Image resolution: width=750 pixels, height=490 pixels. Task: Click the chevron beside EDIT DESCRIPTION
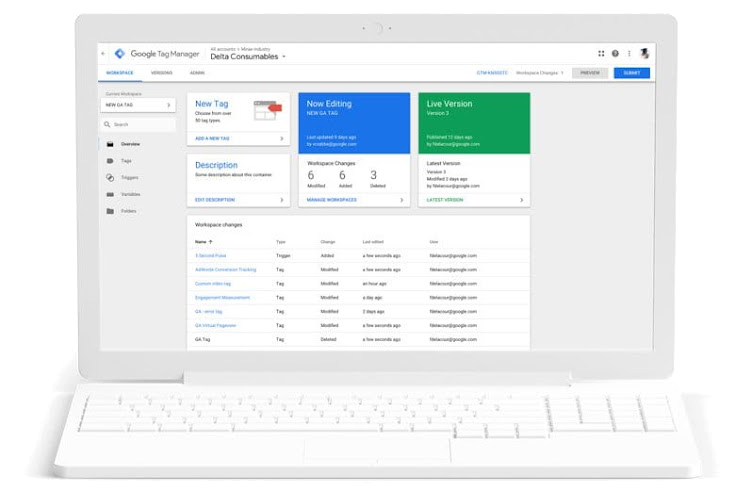[282, 200]
